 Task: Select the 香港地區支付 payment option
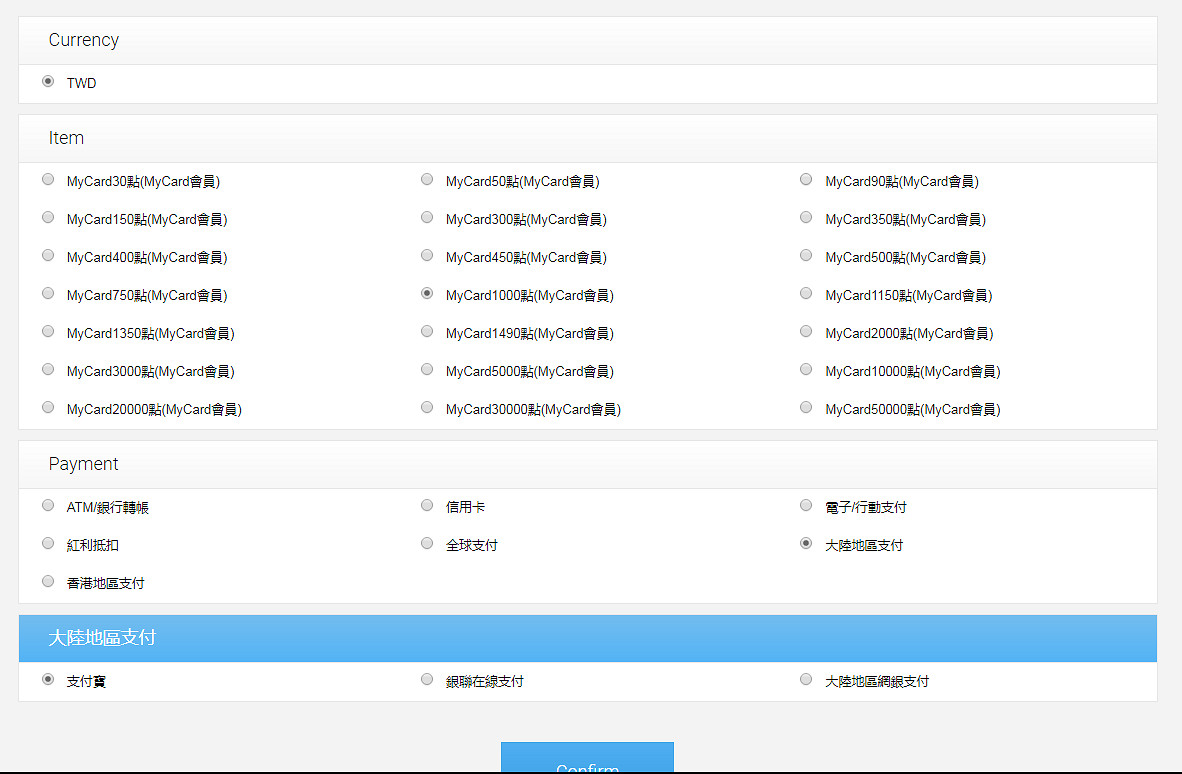click(48, 581)
